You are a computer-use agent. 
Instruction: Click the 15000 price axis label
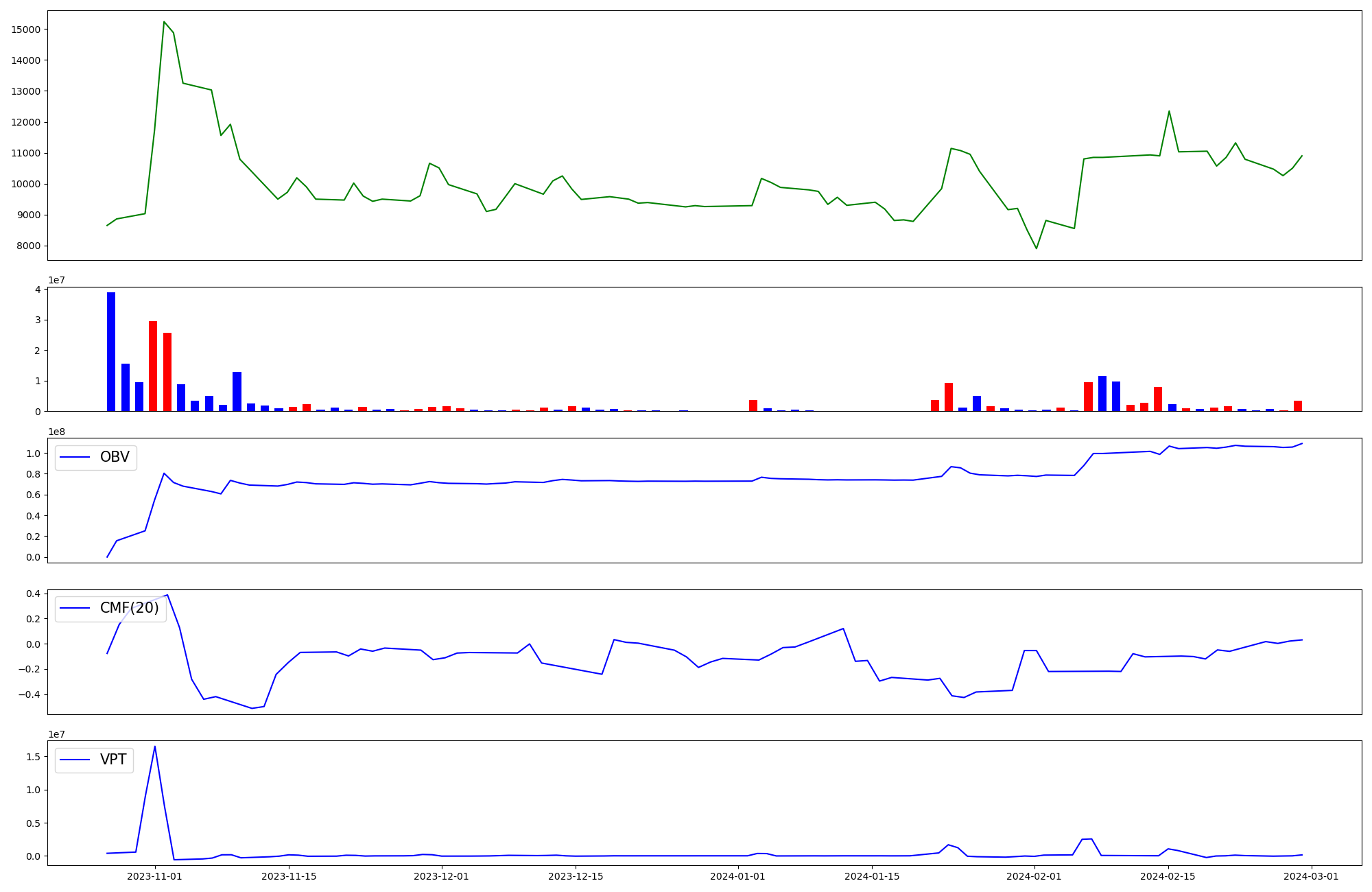pyautogui.click(x=26, y=30)
